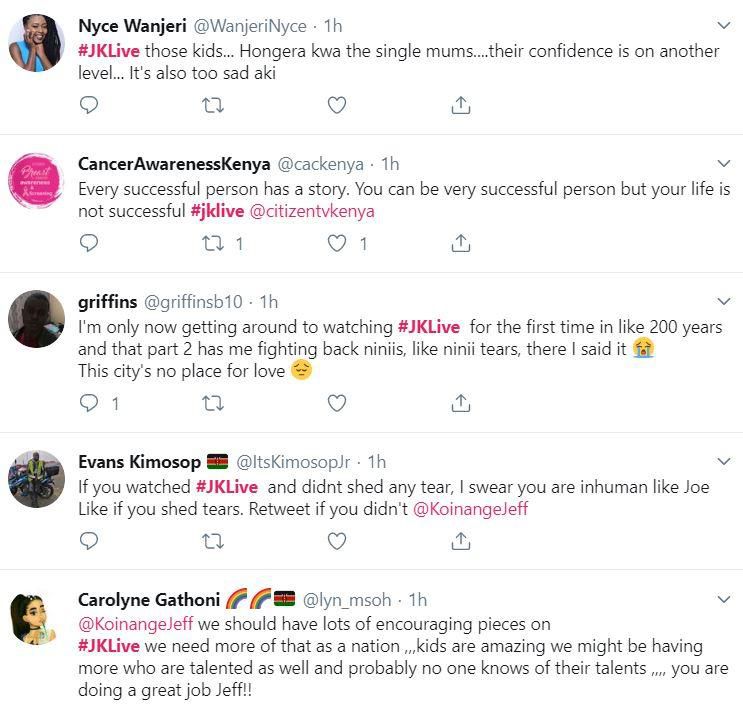
Task: Like griffins' tweet about JKLive
Action: tap(337, 402)
